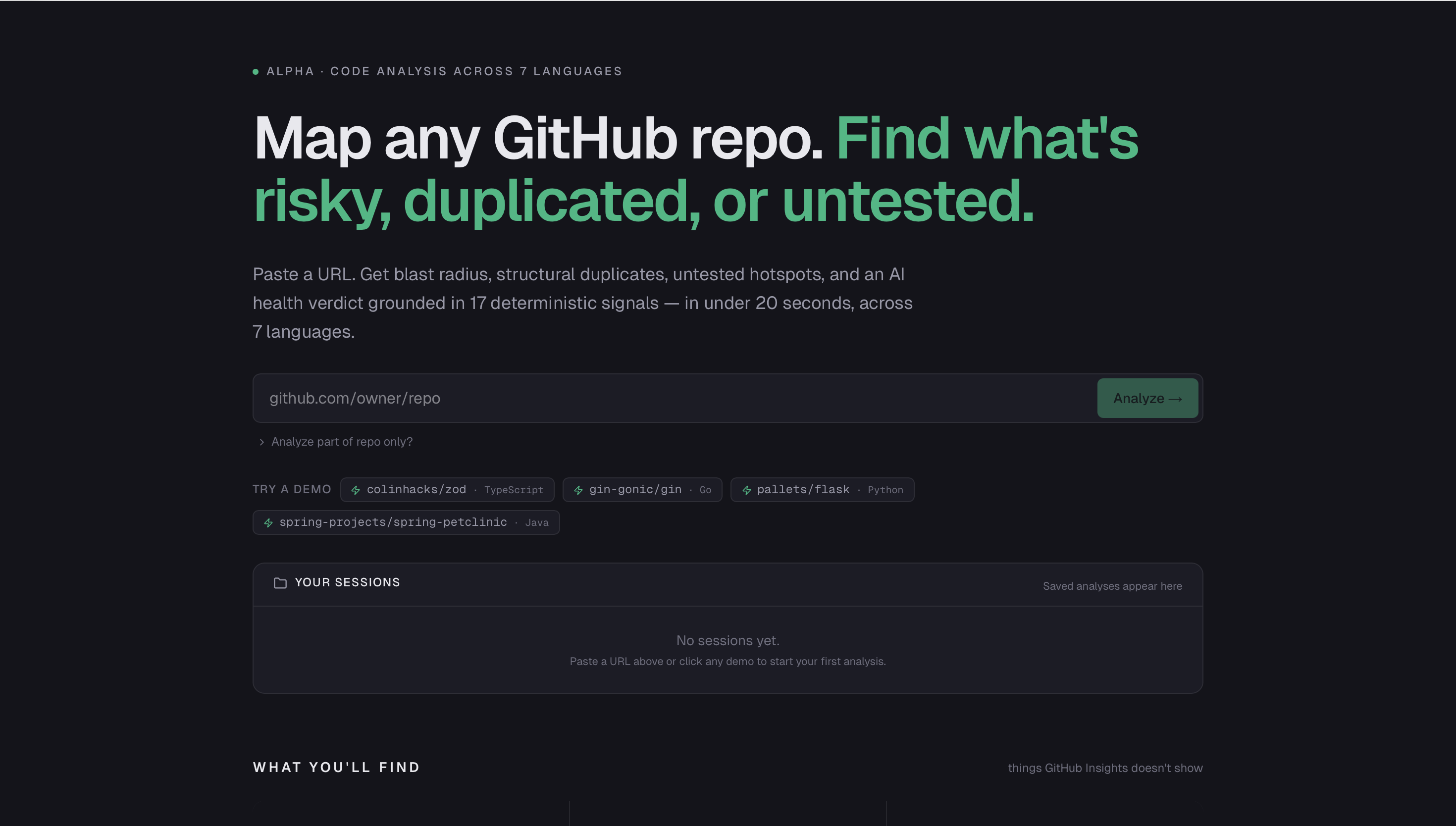Click the lightning icon on pallets/flask chip

(x=746, y=490)
